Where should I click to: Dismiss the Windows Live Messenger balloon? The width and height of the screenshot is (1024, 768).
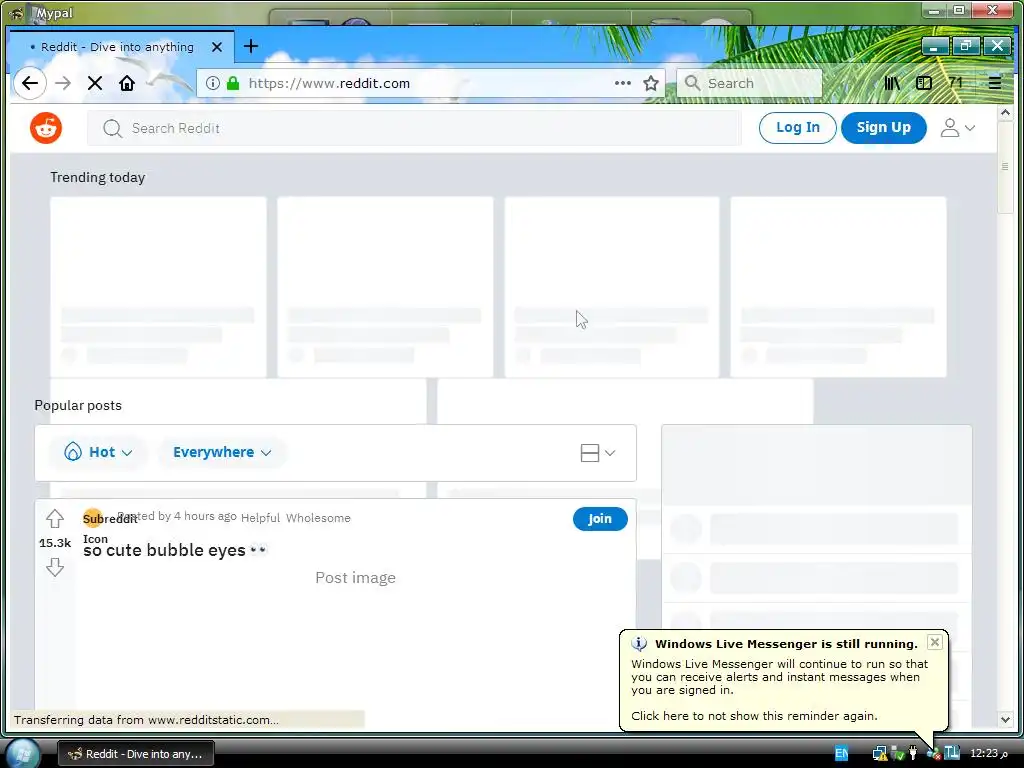coord(935,642)
